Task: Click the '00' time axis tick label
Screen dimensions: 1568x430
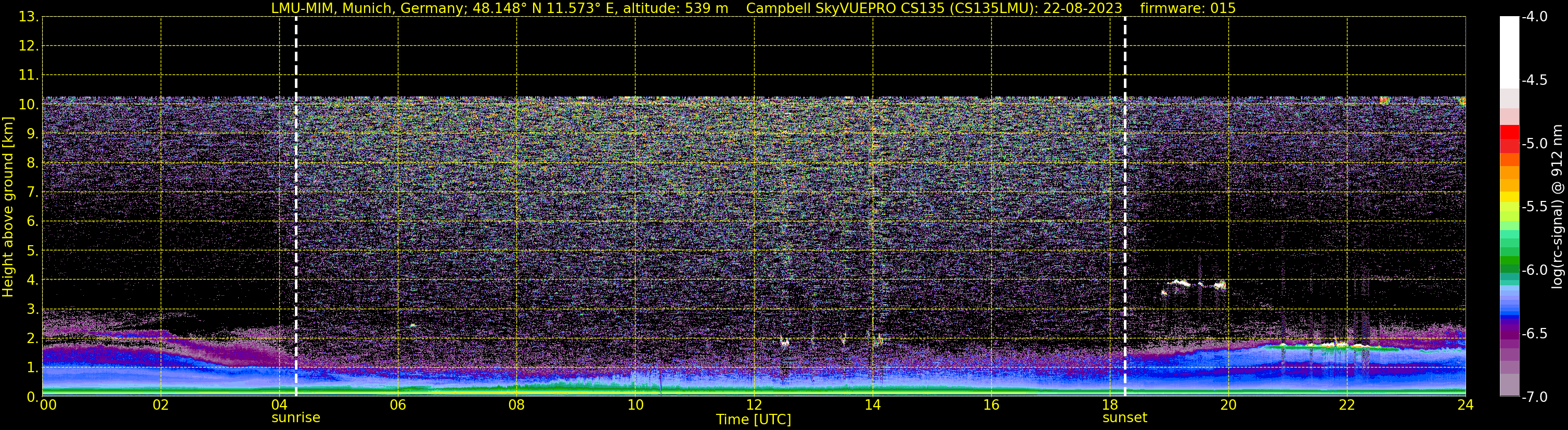Action: (x=48, y=405)
